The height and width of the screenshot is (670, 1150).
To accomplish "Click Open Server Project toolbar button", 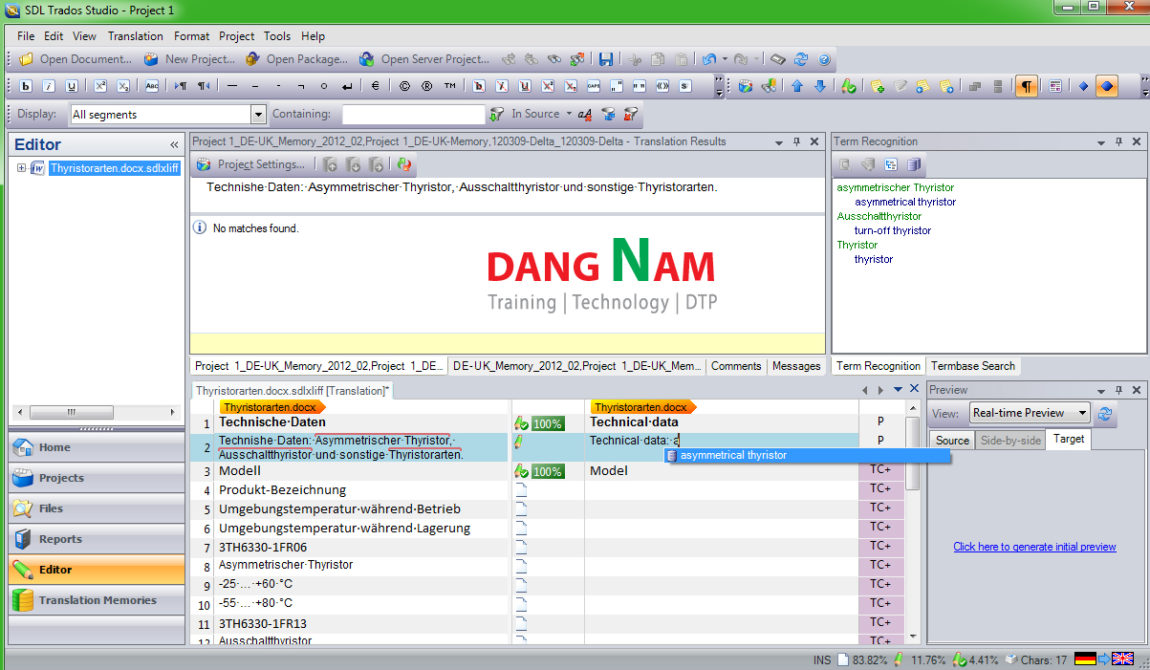I will tap(424, 59).
